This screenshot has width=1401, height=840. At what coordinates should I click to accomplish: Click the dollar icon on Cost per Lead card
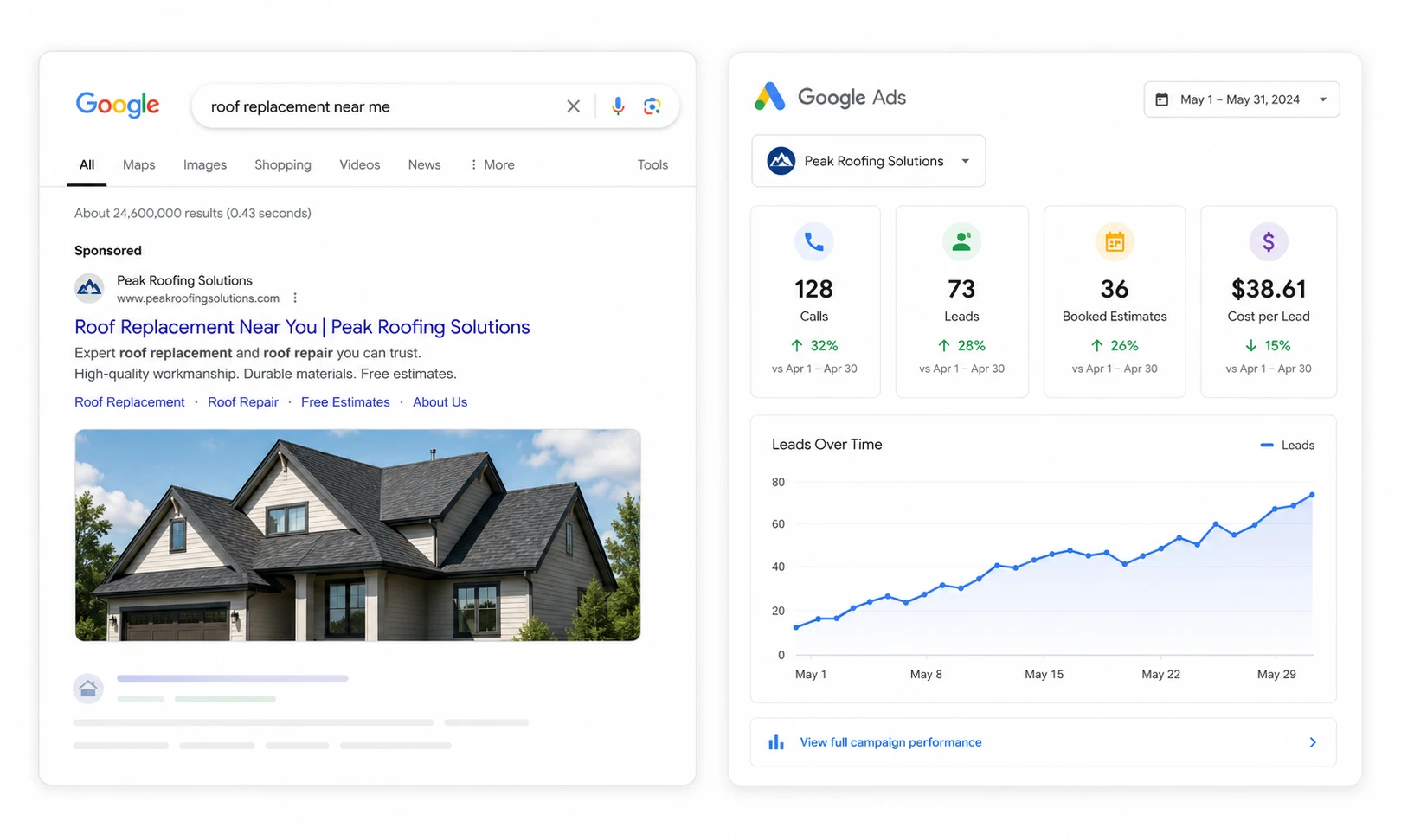click(x=1269, y=241)
